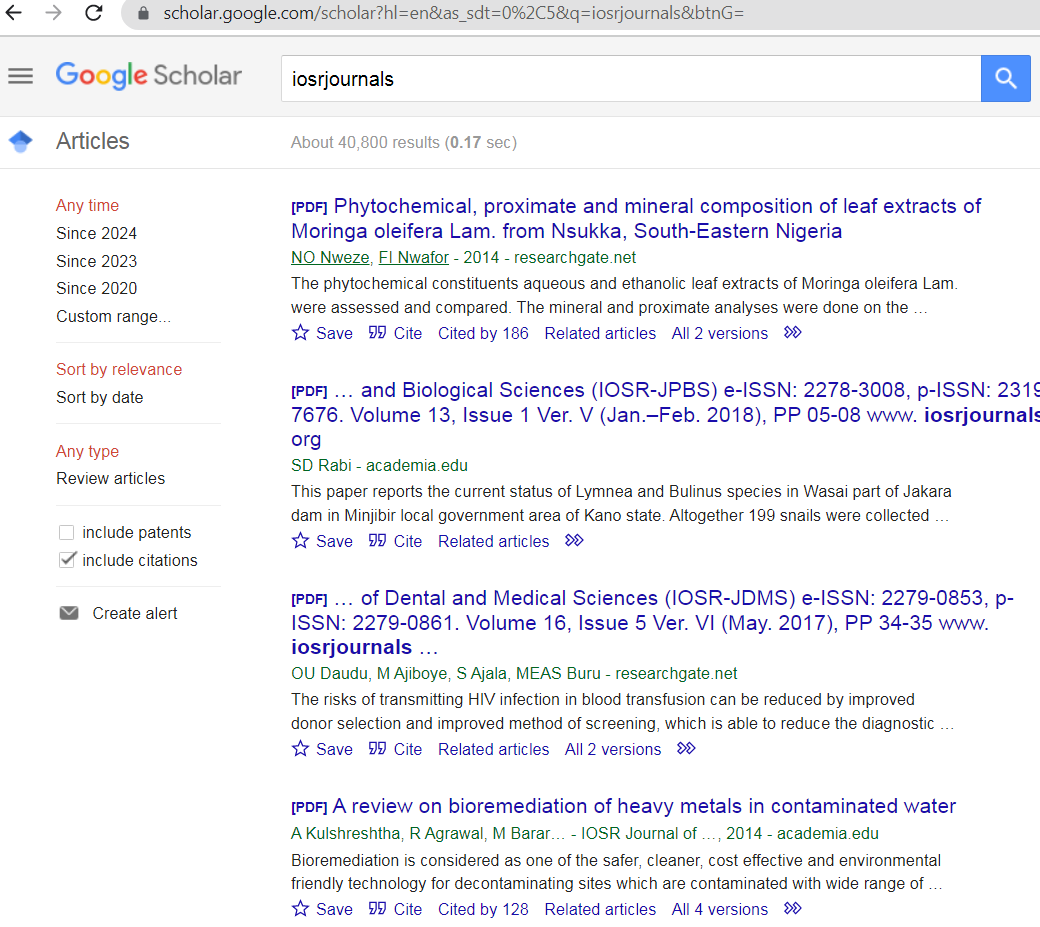
Task: Click Cite quote icon for bioremediation result
Action: (x=377, y=908)
